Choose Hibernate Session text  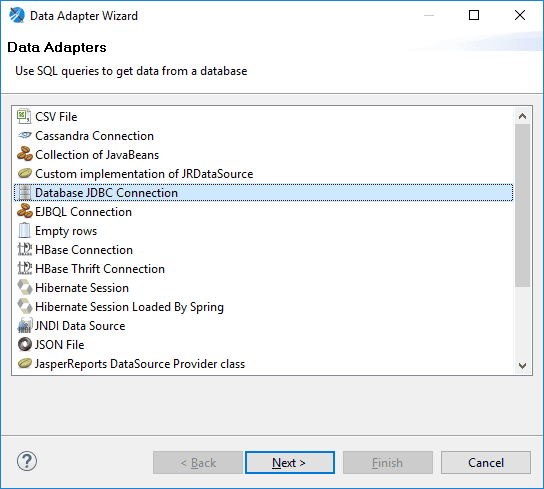pos(82,288)
